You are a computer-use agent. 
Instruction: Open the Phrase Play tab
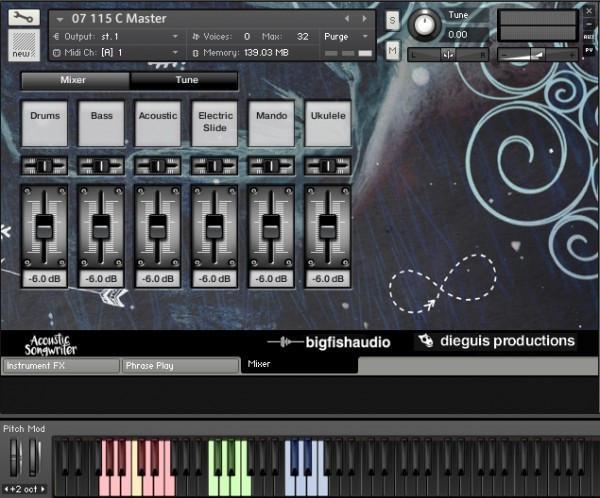pyautogui.click(x=180, y=366)
